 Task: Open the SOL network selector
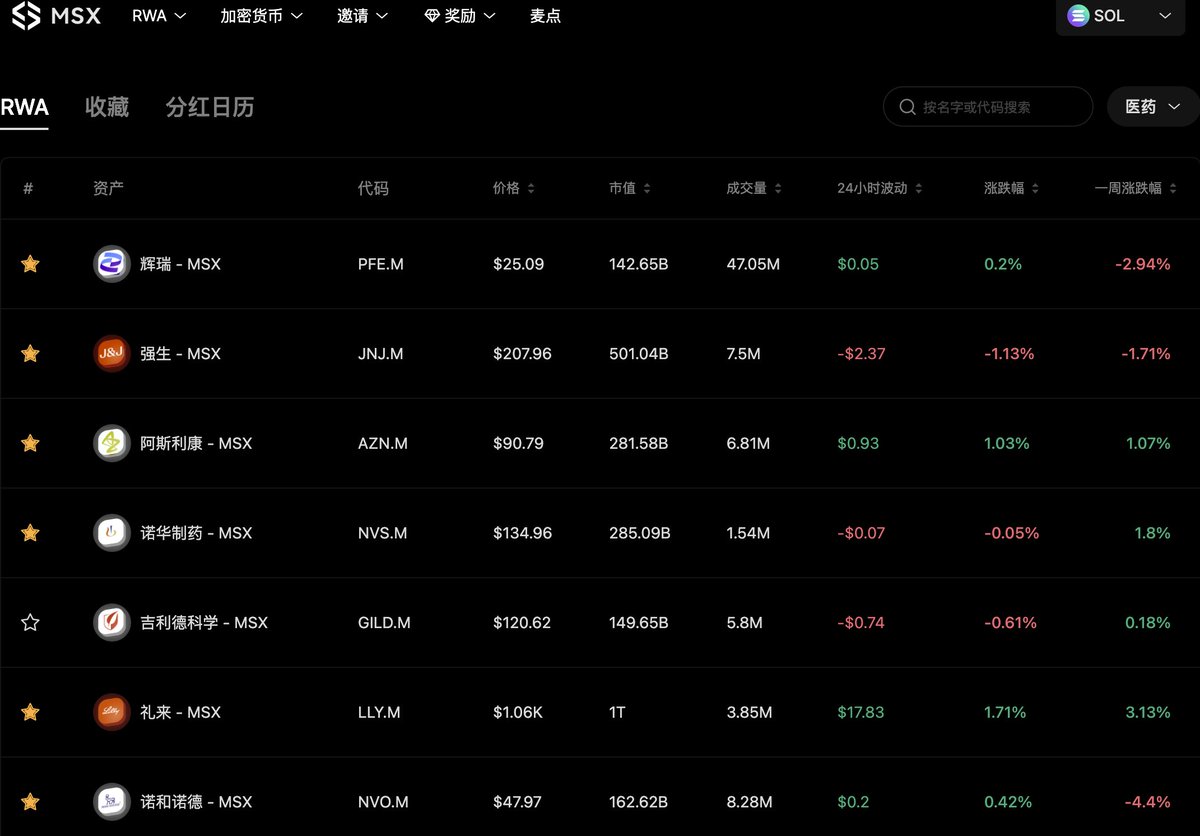pyautogui.click(x=1121, y=17)
